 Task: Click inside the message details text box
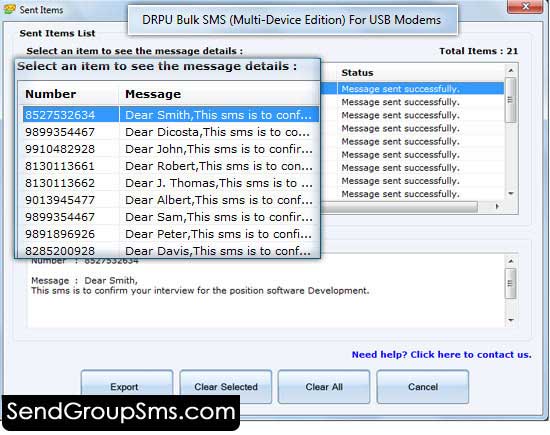coord(267,291)
